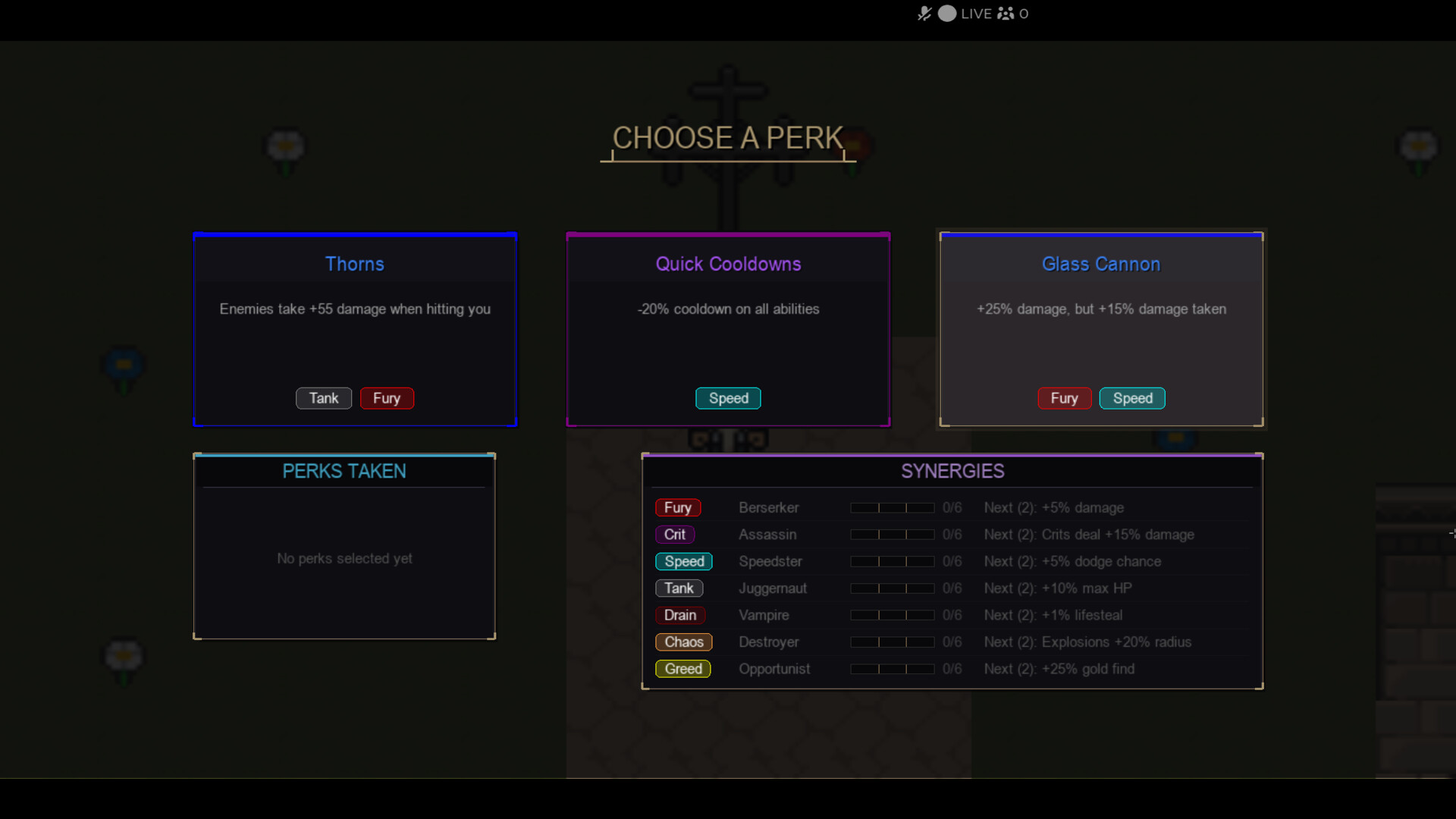Select the Drain badge beside Vampire

[x=679, y=615]
